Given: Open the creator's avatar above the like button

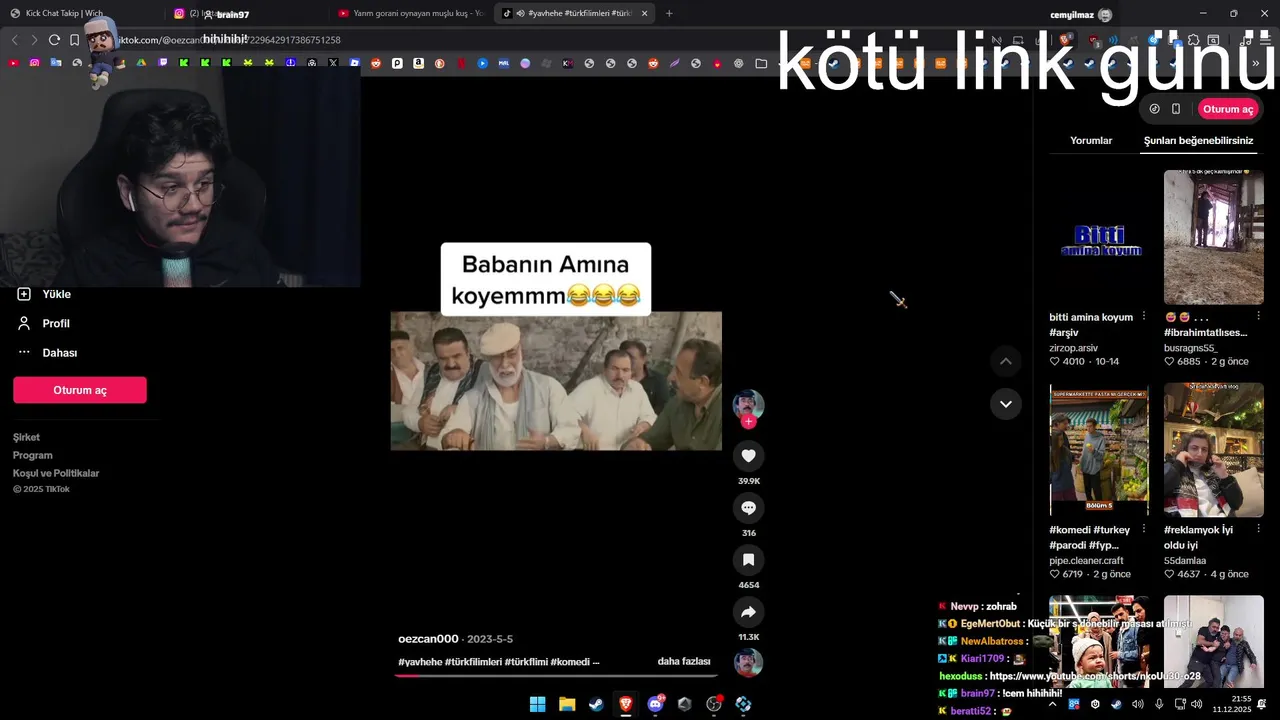Looking at the screenshot, I should (748, 404).
